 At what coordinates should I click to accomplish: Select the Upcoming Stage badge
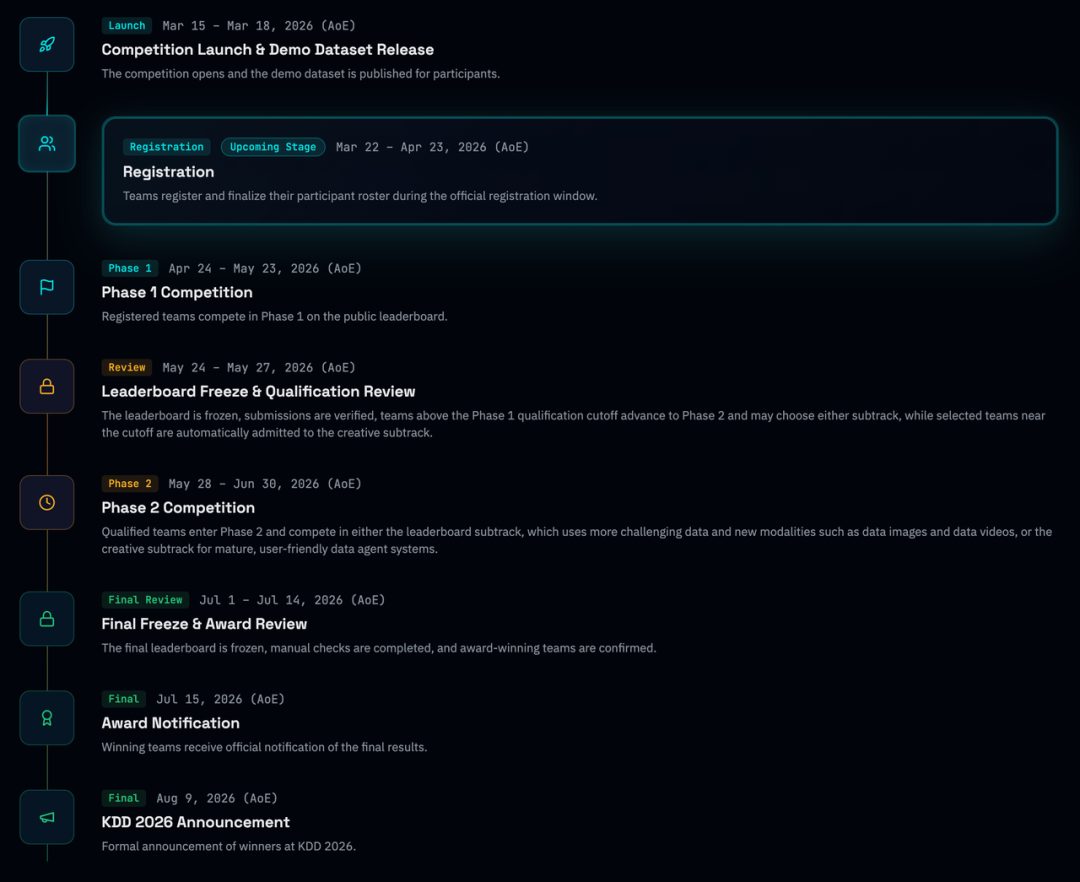(x=272, y=147)
